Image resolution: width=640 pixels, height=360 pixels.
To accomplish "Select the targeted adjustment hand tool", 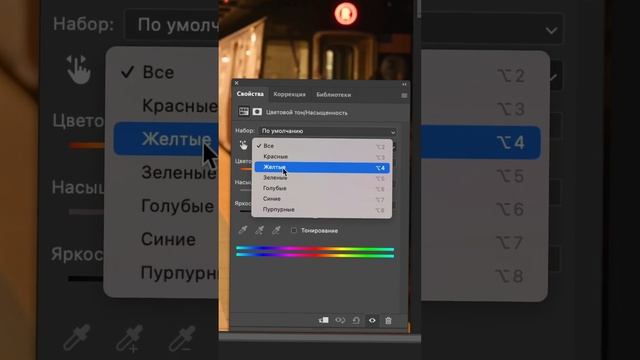I will click(243, 145).
